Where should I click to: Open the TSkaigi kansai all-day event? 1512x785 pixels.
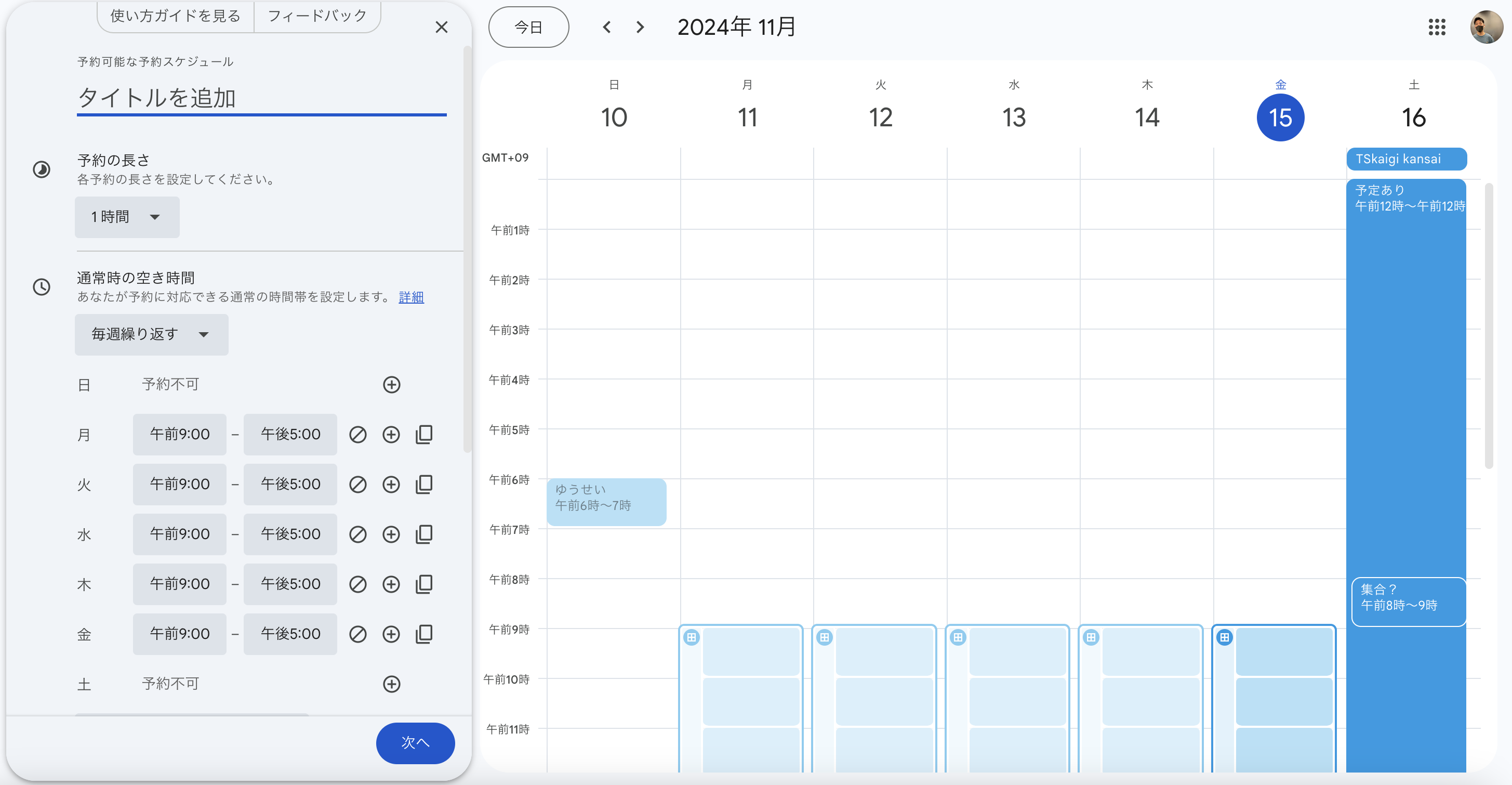point(1406,159)
